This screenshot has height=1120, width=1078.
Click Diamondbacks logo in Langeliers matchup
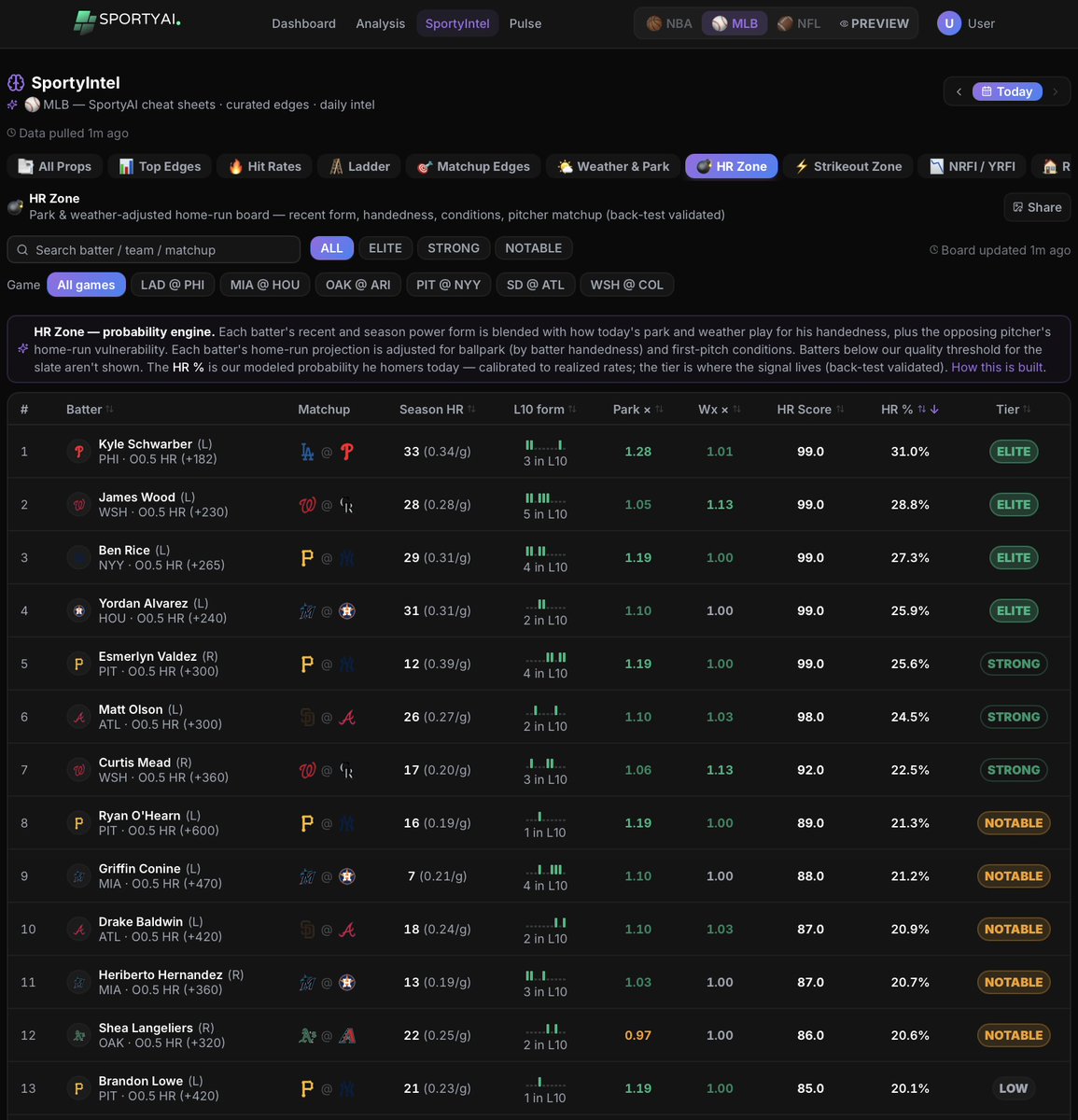pyautogui.click(x=347, y=1036)
